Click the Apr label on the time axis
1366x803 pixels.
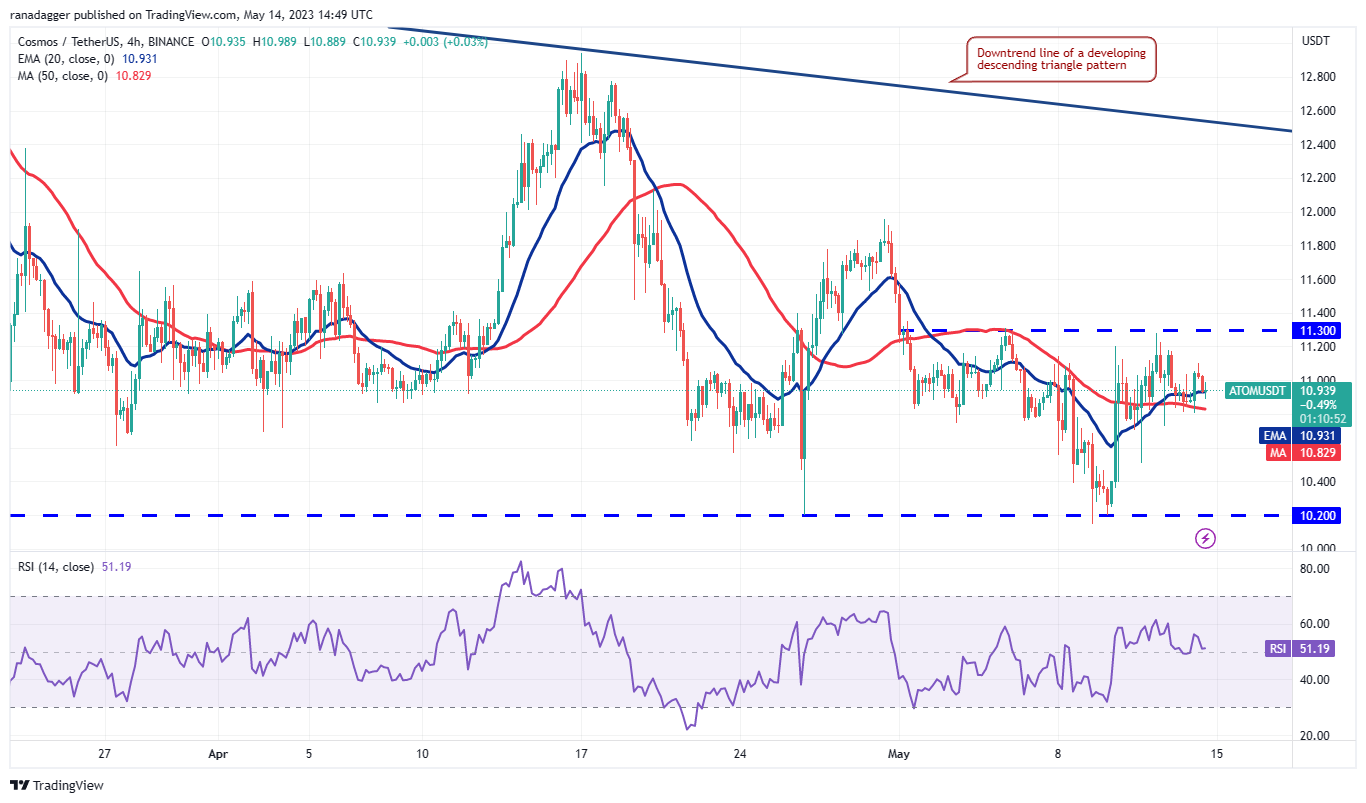pyautogui.click(x=216, y=755)
